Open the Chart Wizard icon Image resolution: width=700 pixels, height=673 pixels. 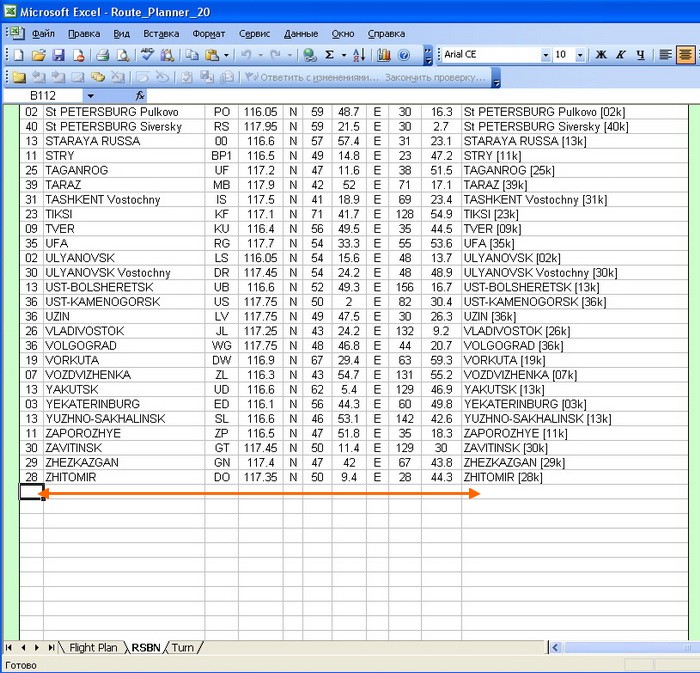[x=384, y=55]
